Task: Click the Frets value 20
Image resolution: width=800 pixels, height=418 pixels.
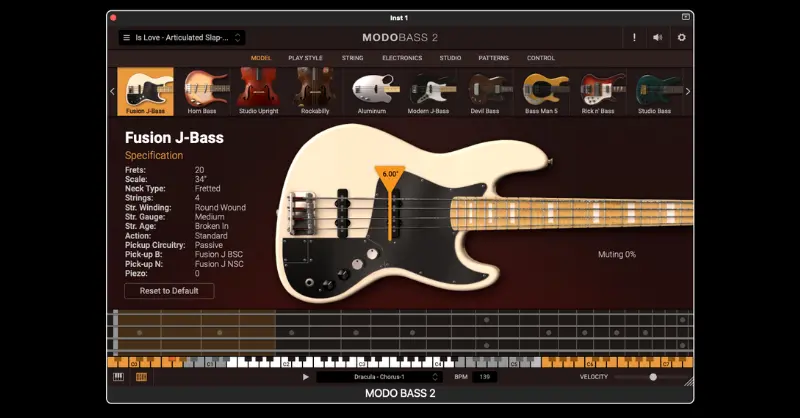Action: (x=199, y=169)
